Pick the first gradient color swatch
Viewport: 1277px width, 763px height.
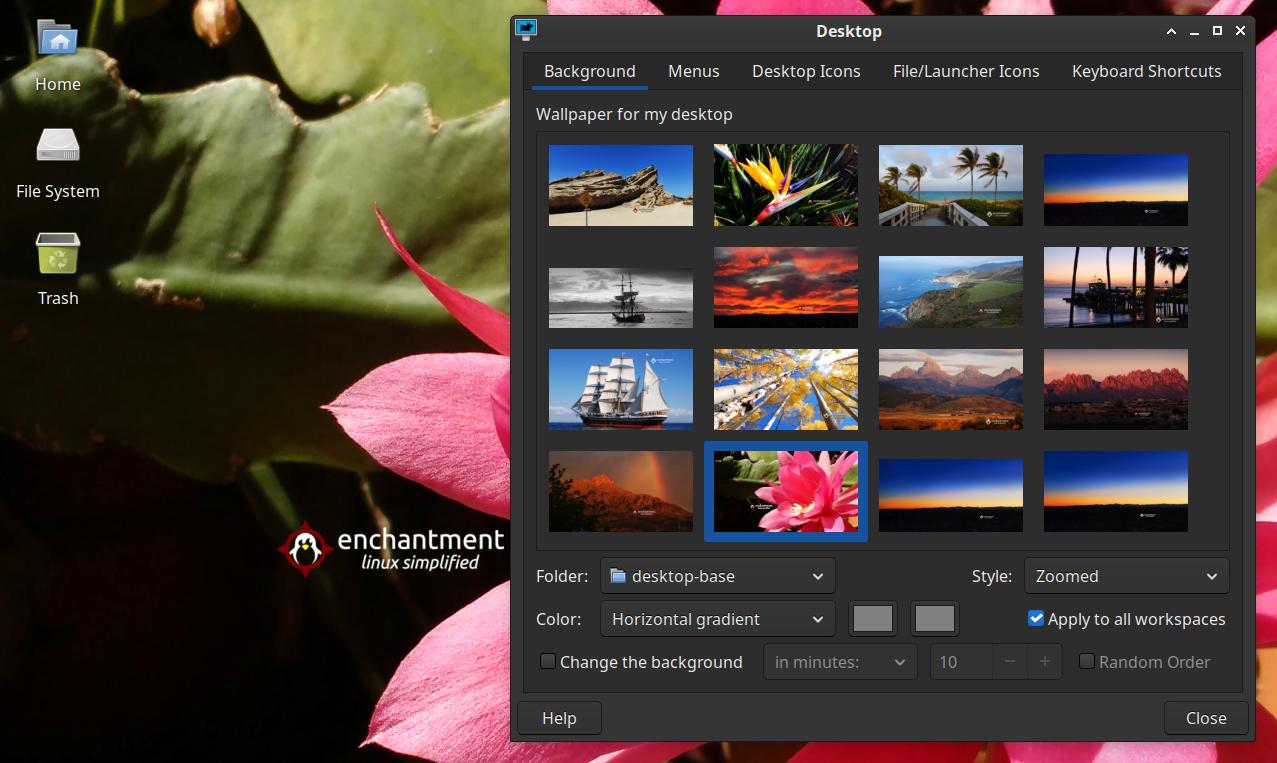coord(873,619)
